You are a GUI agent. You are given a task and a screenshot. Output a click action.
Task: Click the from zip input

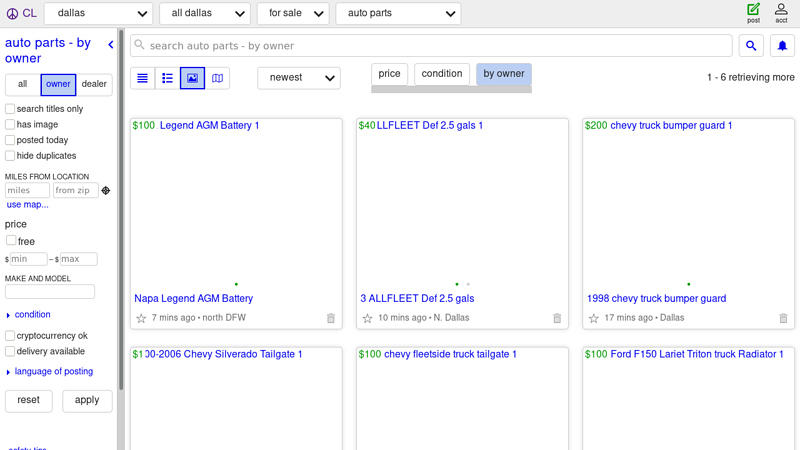pyautogui.click(x=76, y=190)
